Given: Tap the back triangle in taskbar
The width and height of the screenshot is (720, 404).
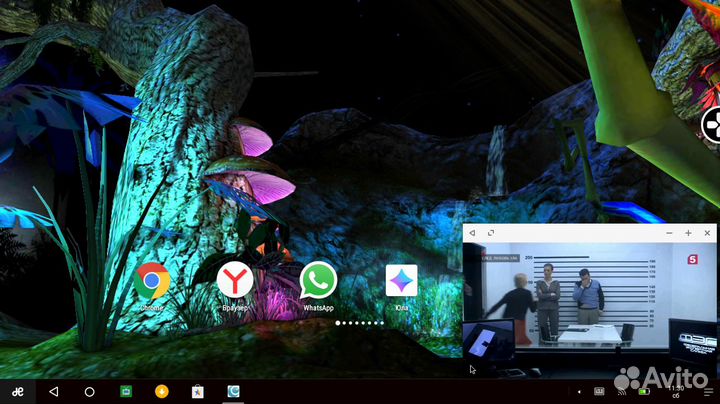Looking at the screenshot, I should pos(54,392).
